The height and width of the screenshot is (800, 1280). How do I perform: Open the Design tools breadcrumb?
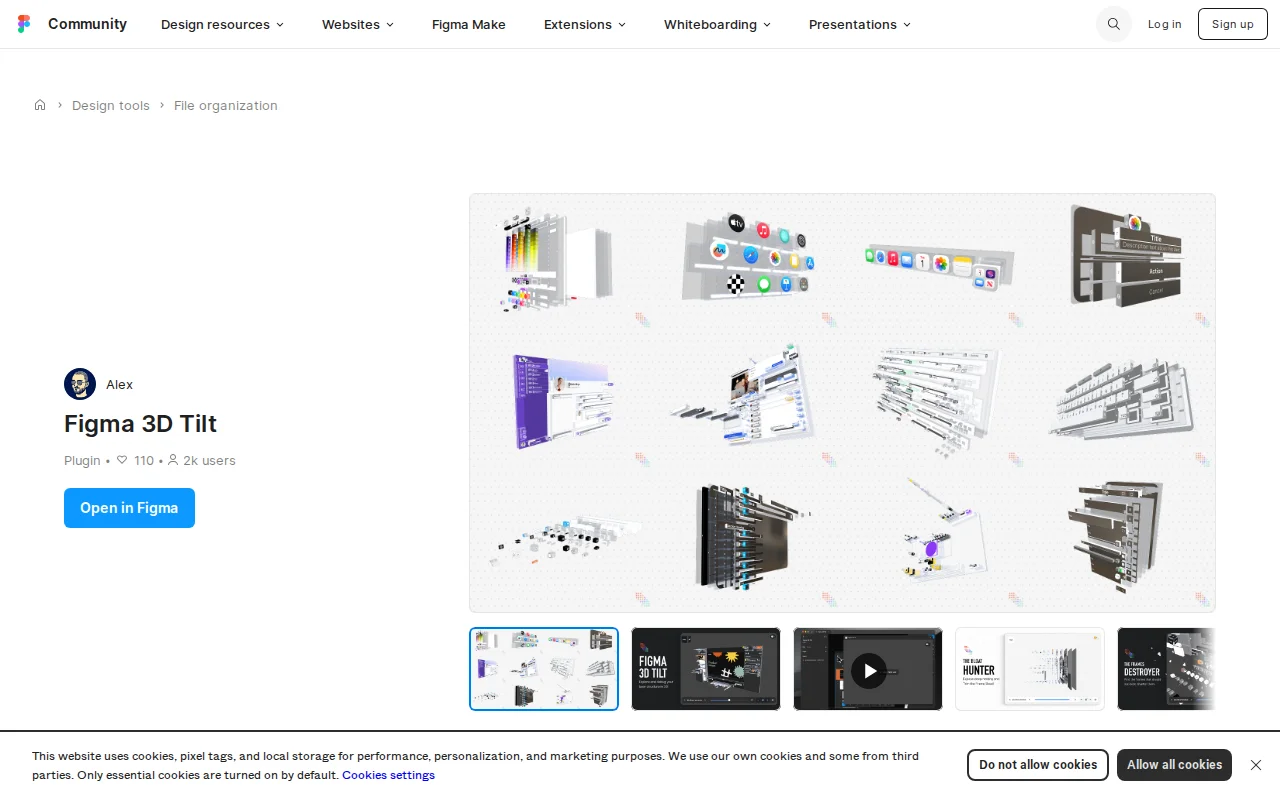[111, 105]
